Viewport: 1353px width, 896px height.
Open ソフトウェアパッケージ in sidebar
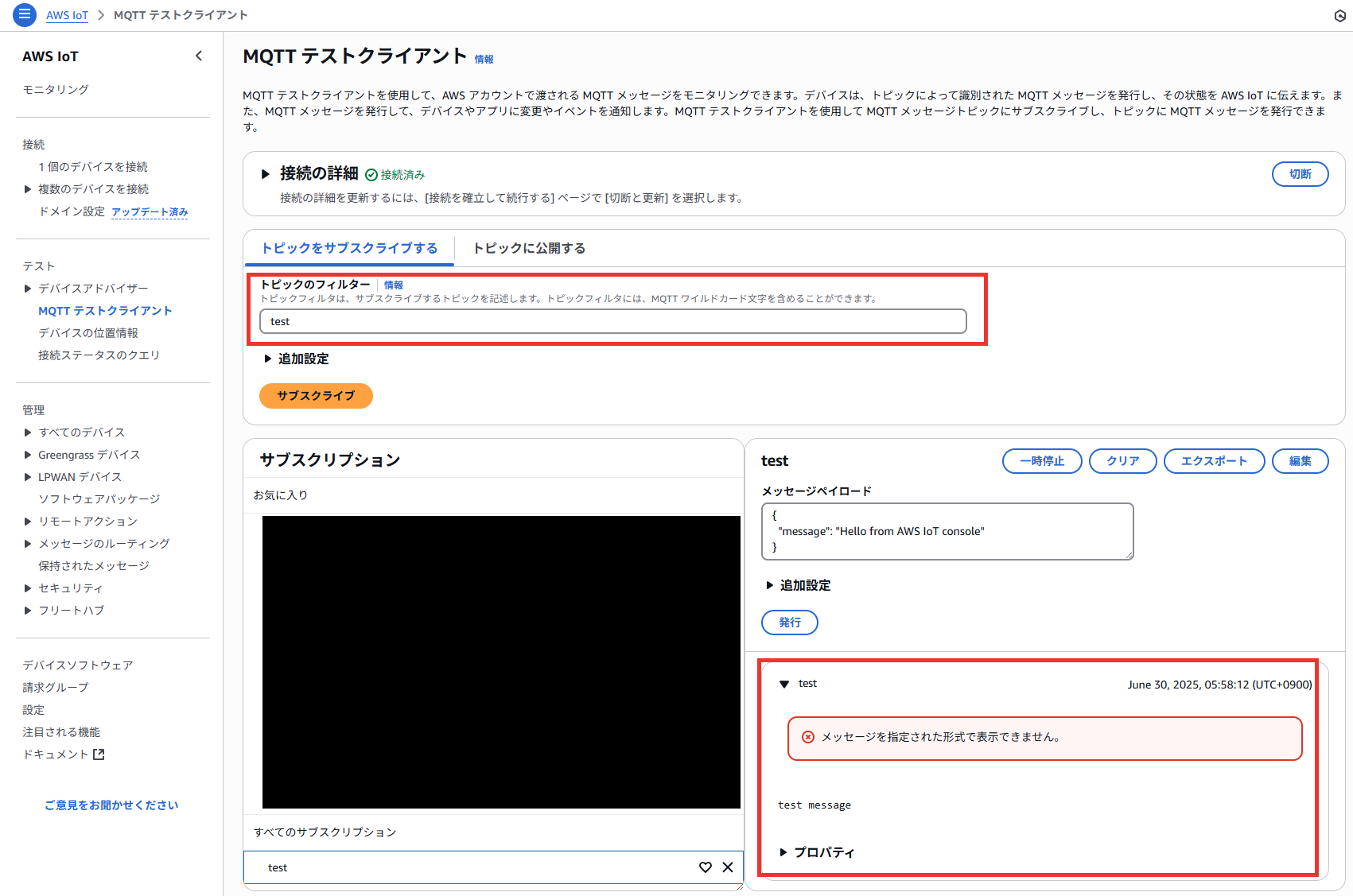tap(99, 499)
